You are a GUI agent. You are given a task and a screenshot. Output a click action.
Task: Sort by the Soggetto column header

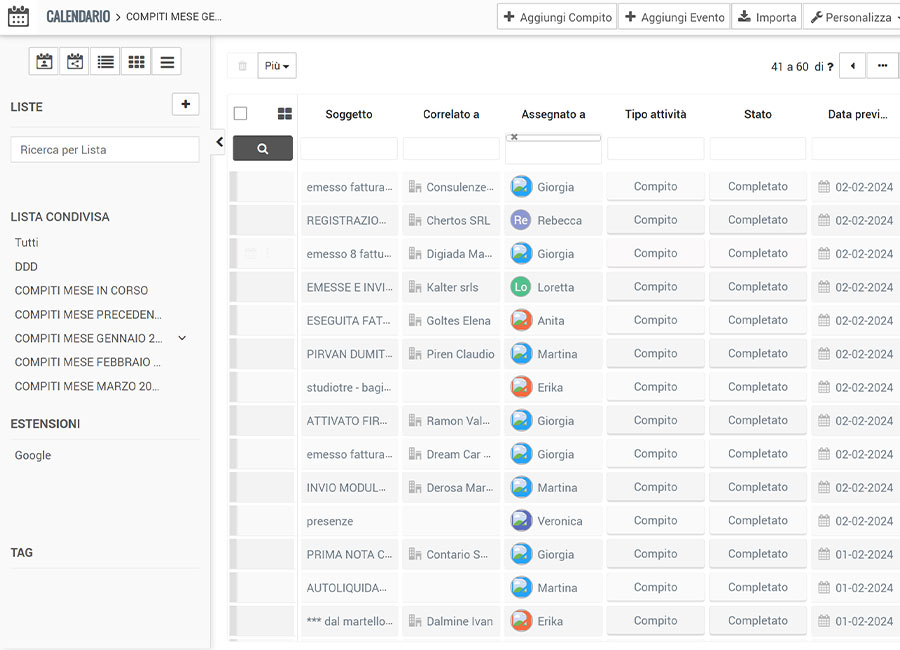click(x=349, y=114)
